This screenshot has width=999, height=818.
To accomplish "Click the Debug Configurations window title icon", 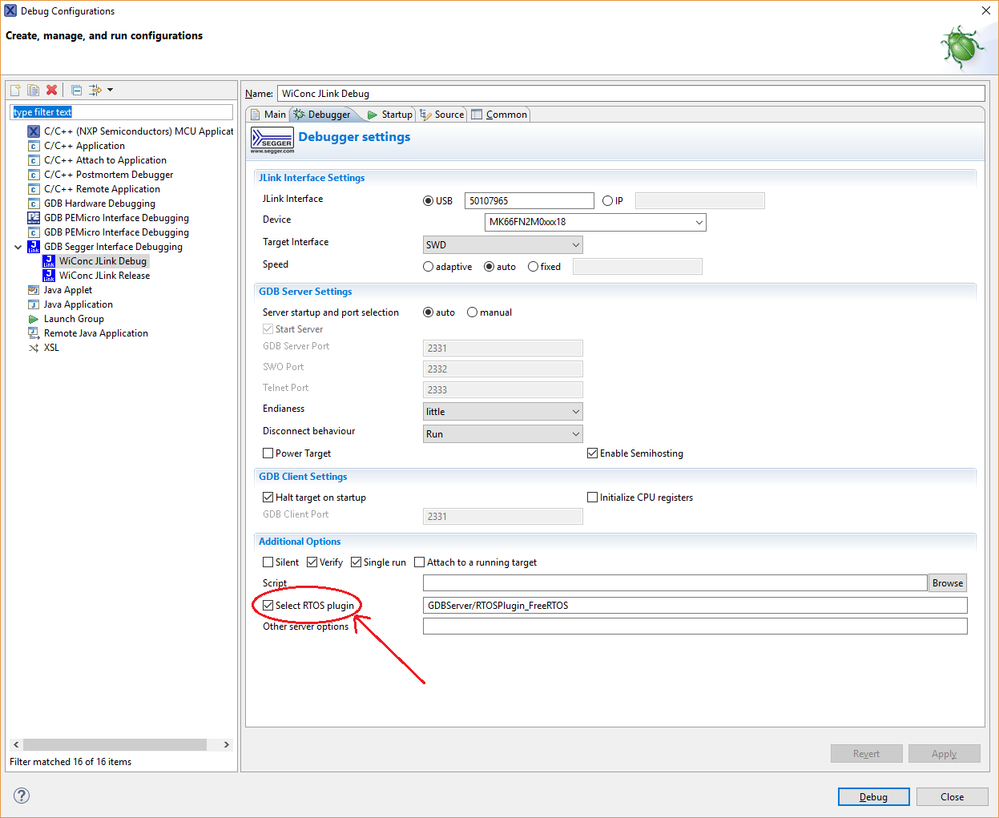I will [10, 11].
